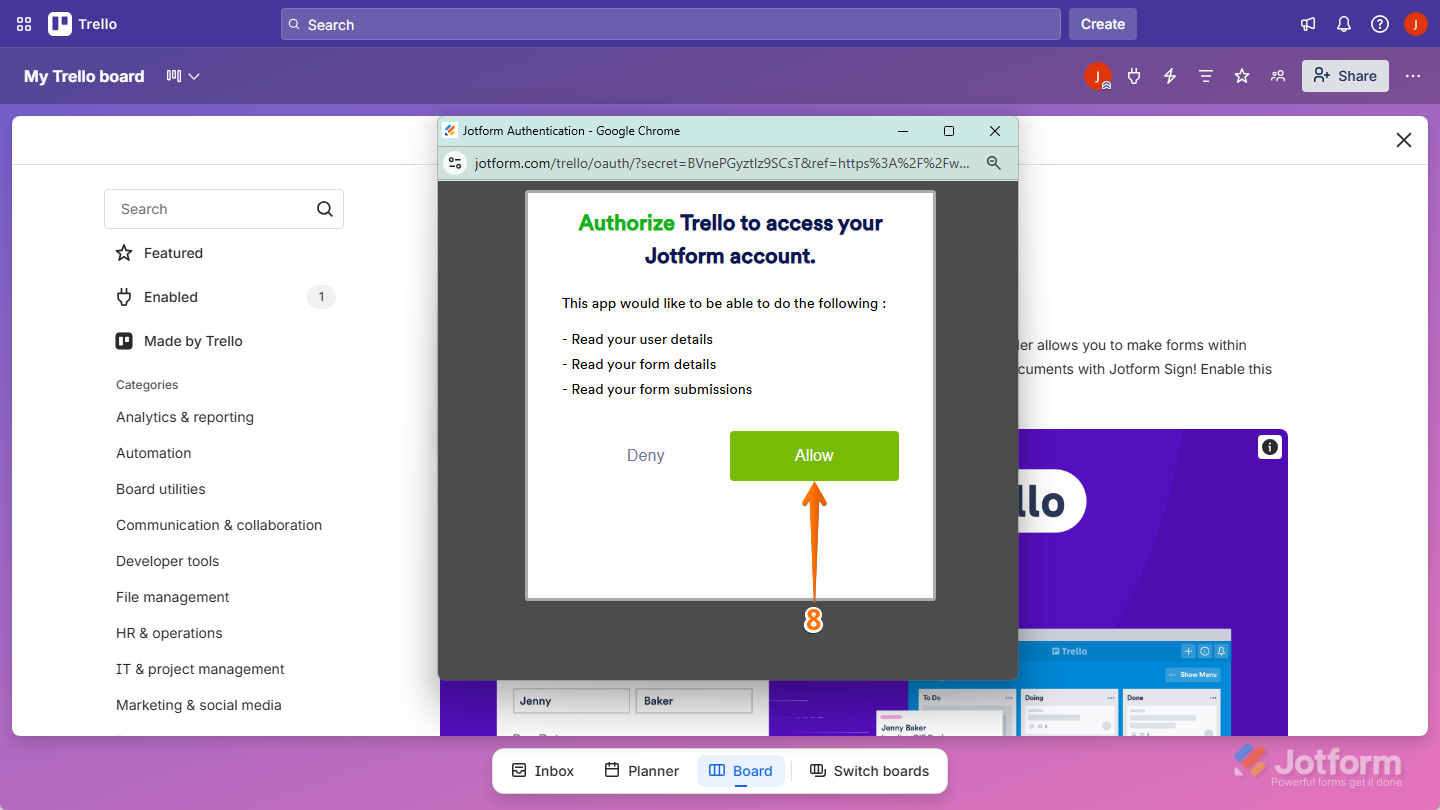Open the Inbox tab

tap(541, 770)
